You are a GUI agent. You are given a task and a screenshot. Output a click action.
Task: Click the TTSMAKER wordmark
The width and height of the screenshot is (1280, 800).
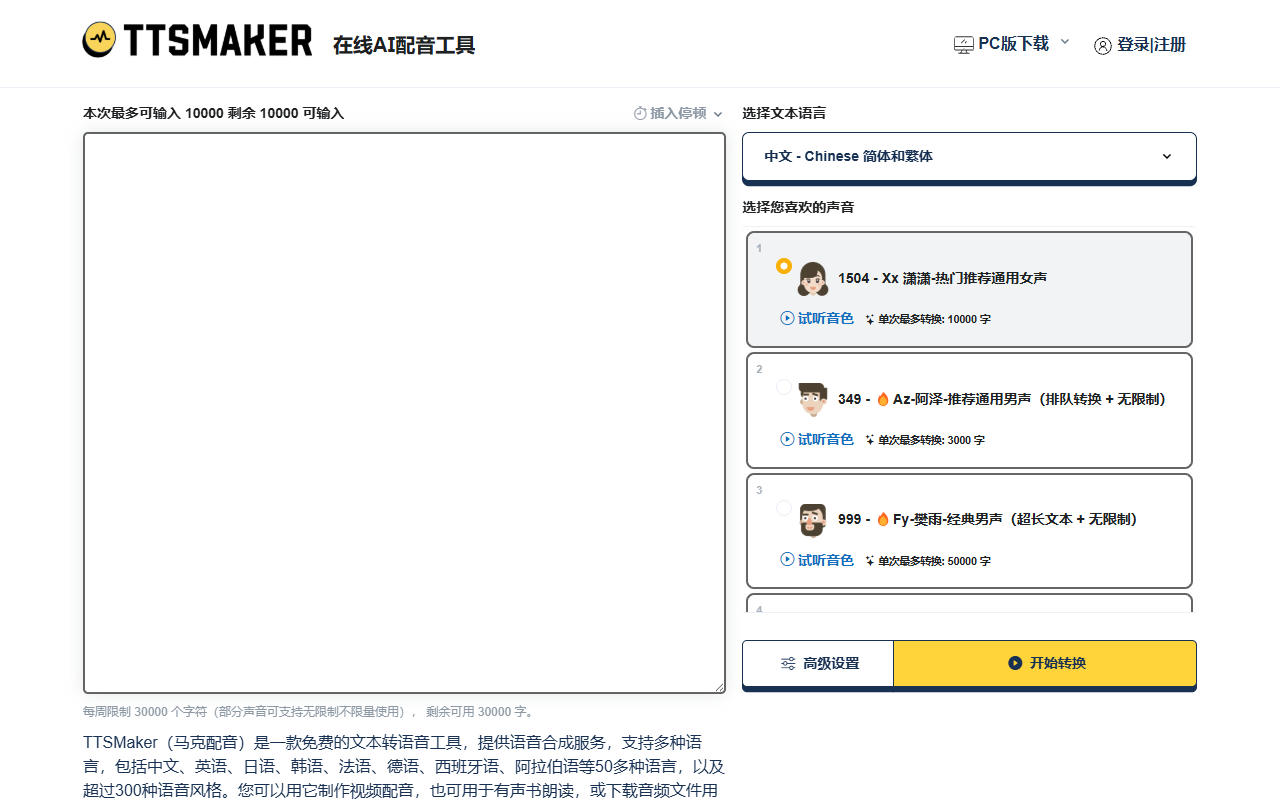(x=218, y=40)
